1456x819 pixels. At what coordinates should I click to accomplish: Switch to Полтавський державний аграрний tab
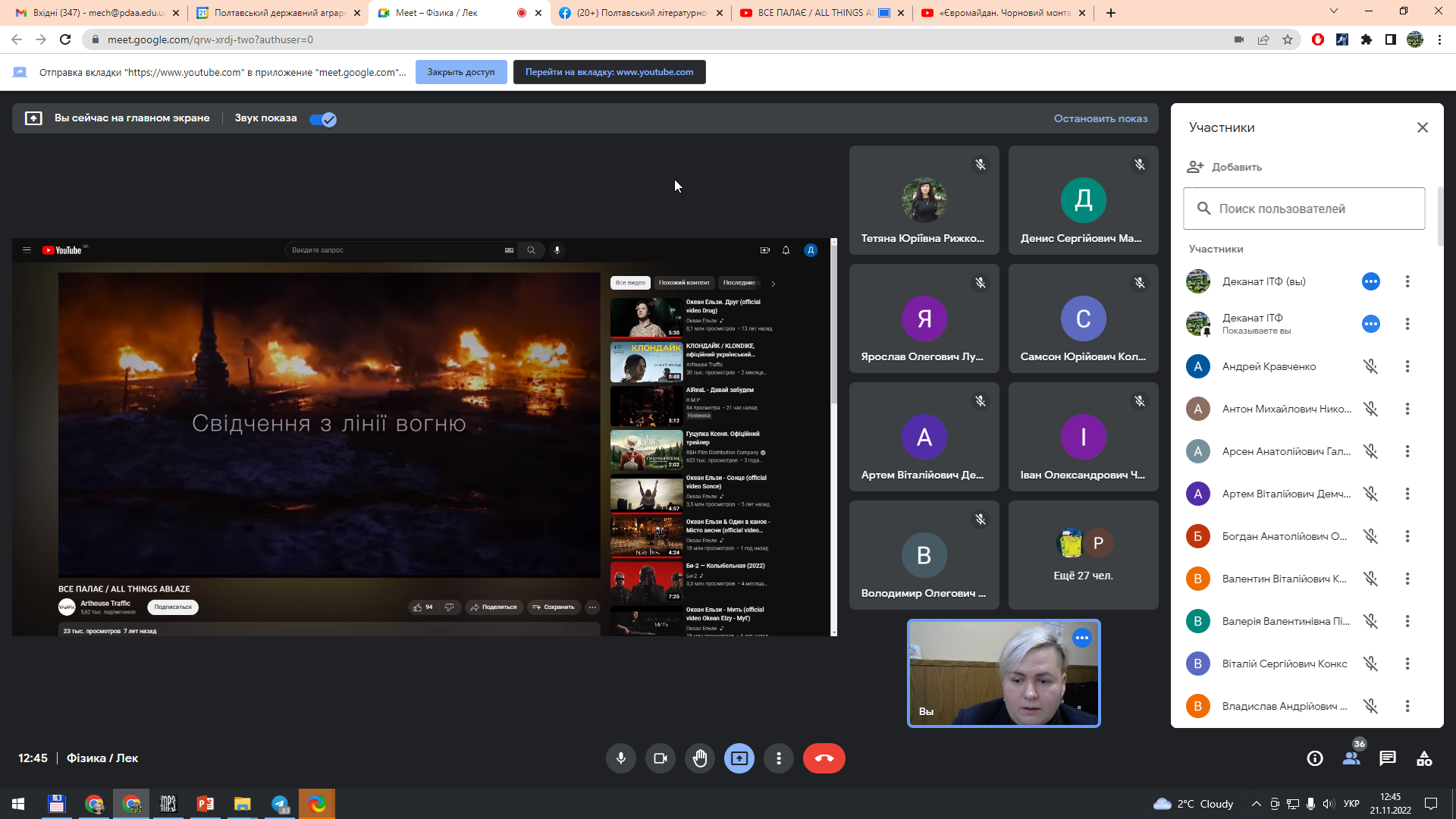tap(277, 13)
